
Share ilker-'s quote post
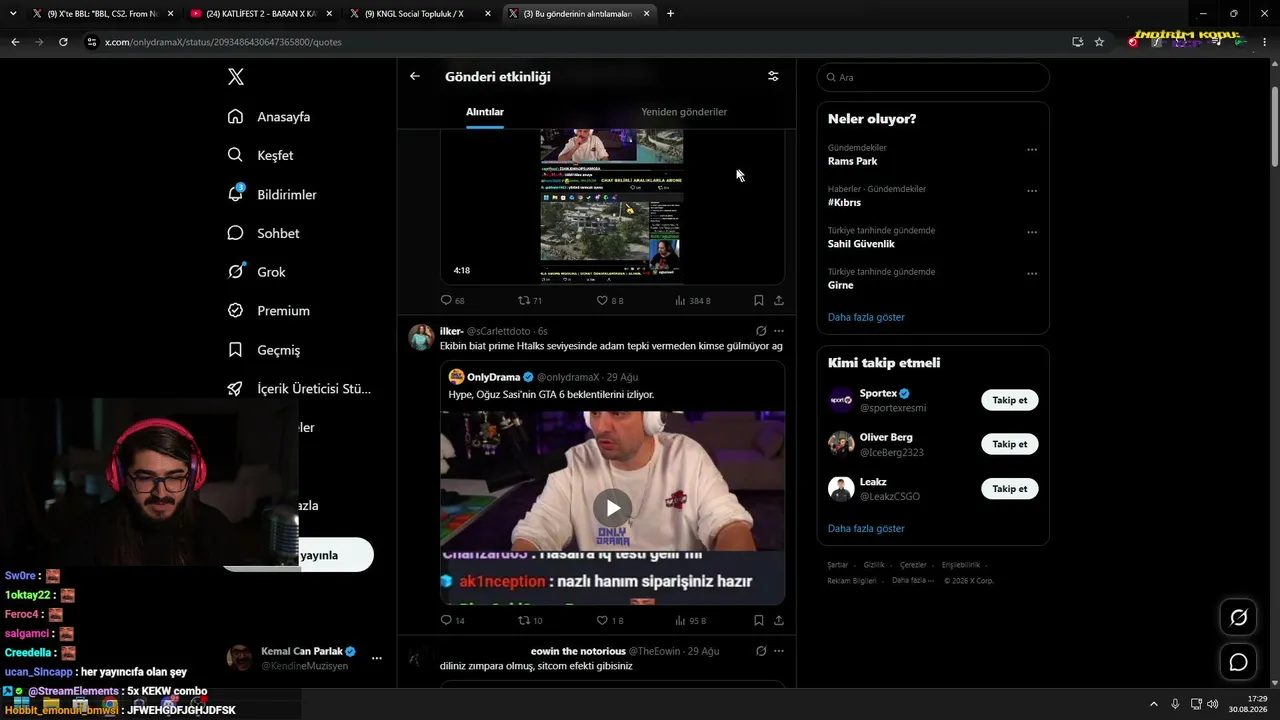click(779, 620)
